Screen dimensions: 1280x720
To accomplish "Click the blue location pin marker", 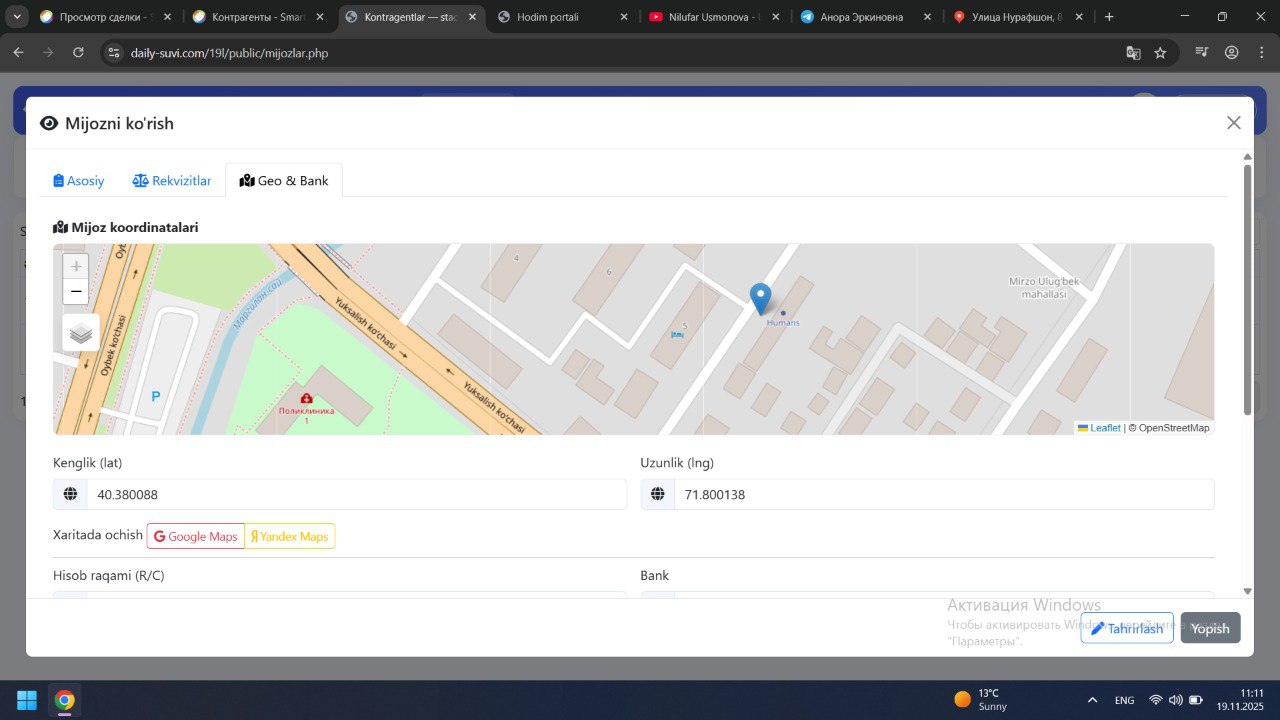I will point(761,299).
